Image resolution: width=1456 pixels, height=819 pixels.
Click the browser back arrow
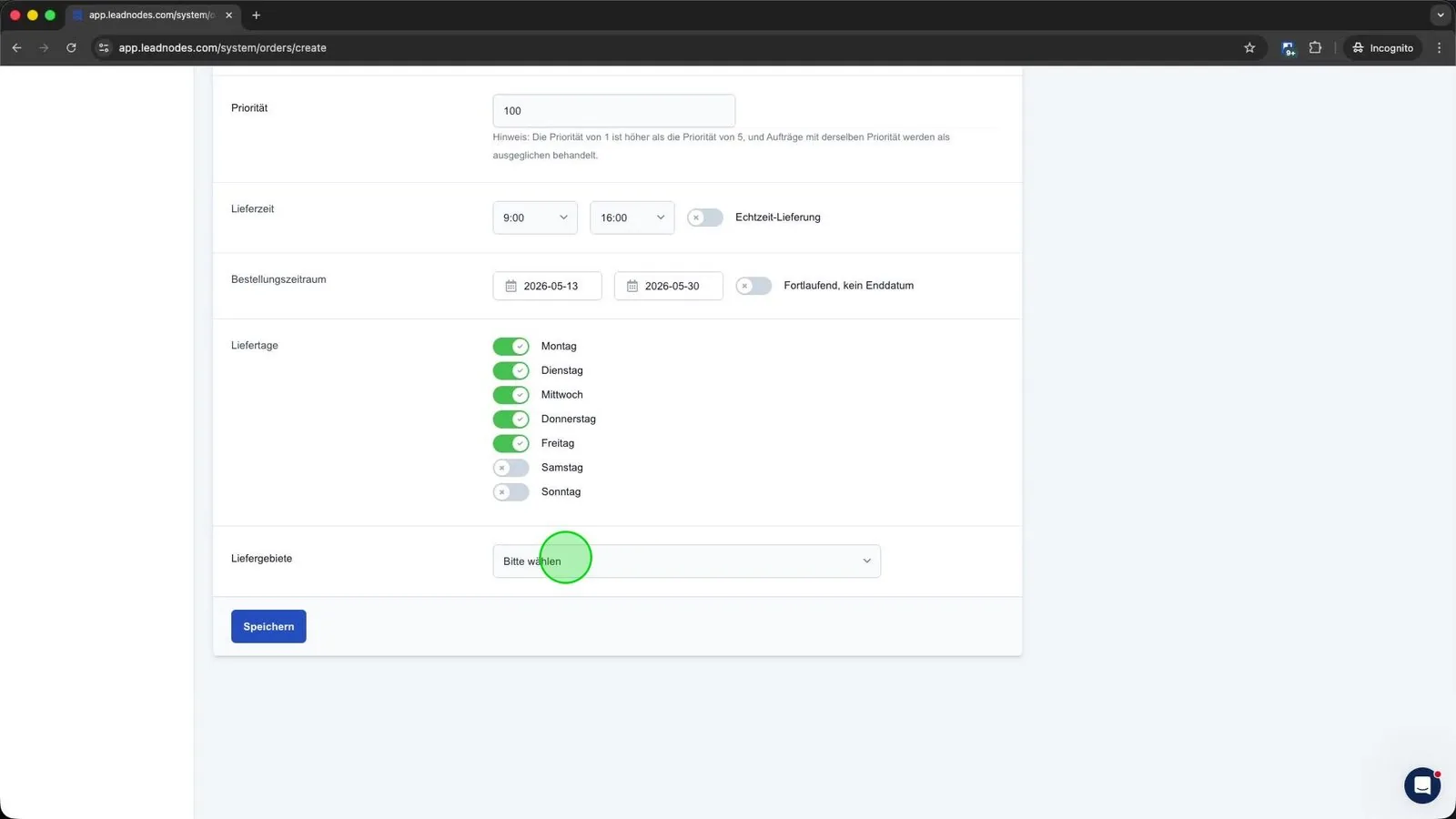coord(16,47)
